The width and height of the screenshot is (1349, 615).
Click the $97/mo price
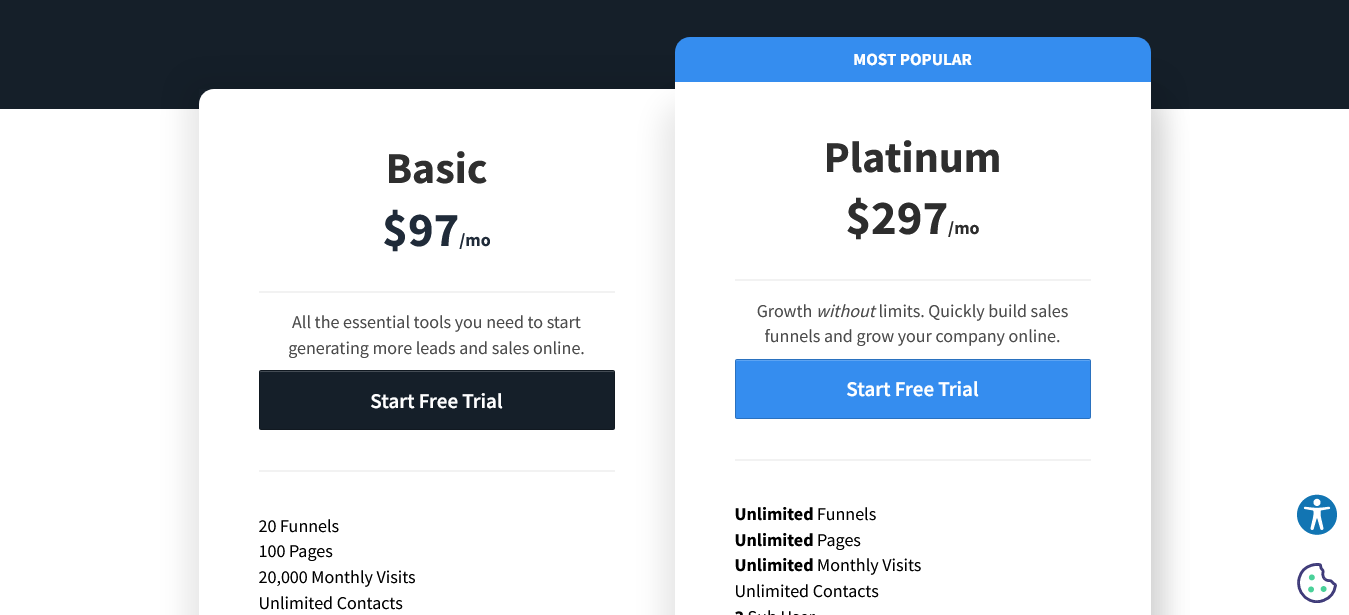436,229
